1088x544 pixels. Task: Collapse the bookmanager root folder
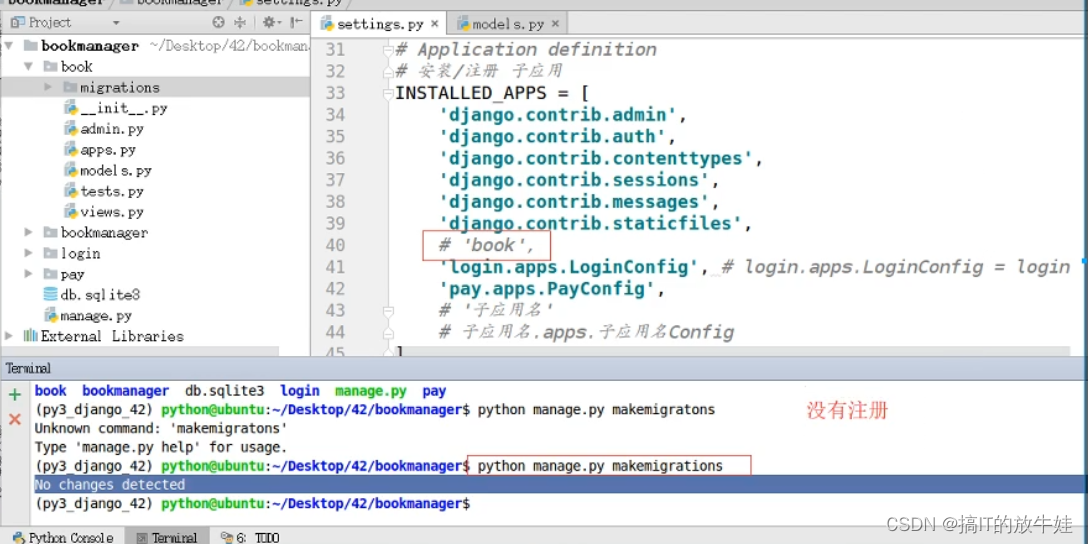click(x=8, y=46)
